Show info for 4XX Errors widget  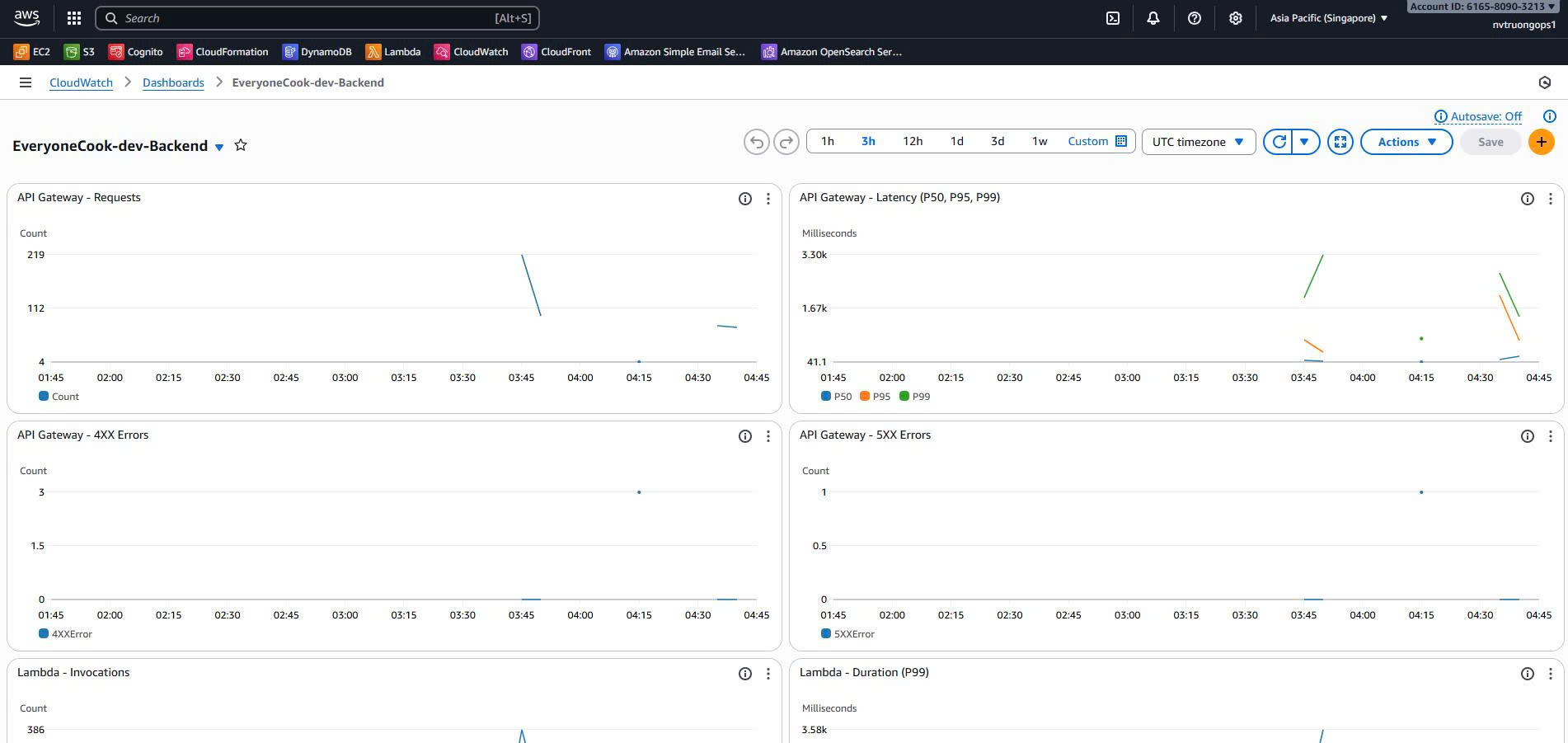coord(745,436)
